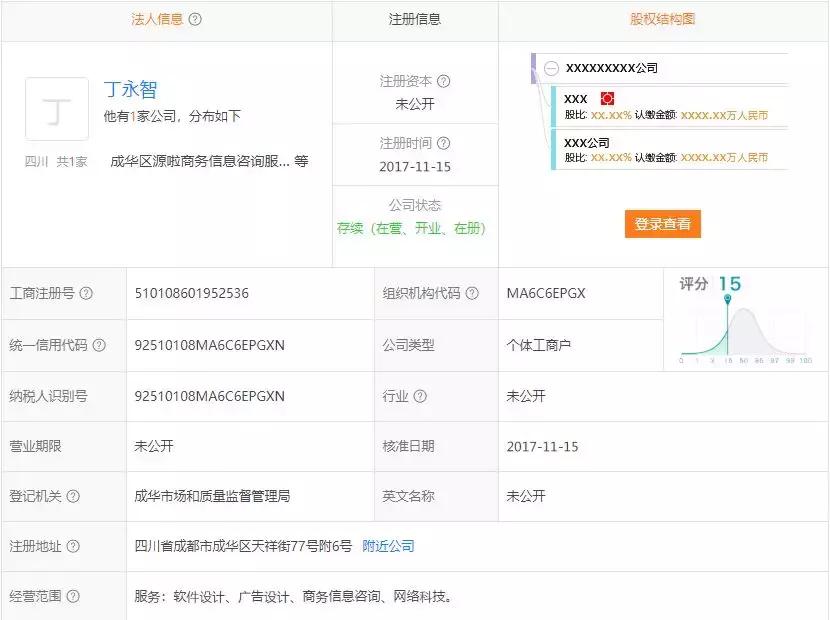
Task: Click the question mark next to 经营范围
Action: click(71, 596)
